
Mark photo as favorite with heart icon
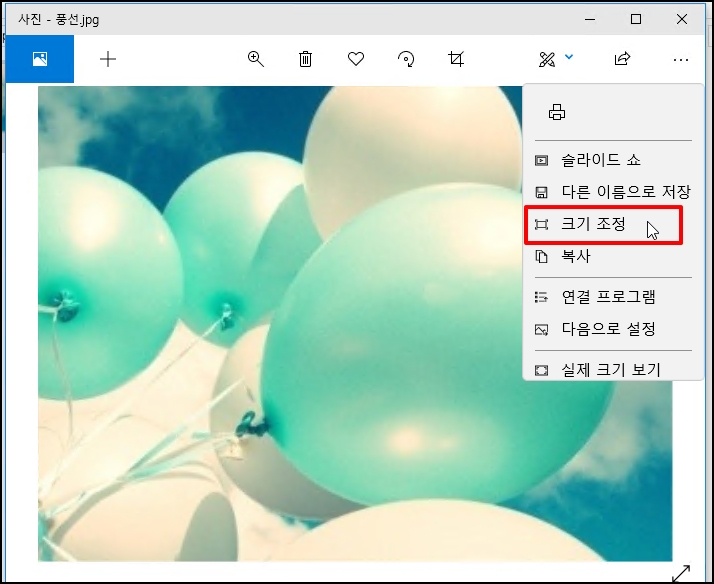pos(356,59)
